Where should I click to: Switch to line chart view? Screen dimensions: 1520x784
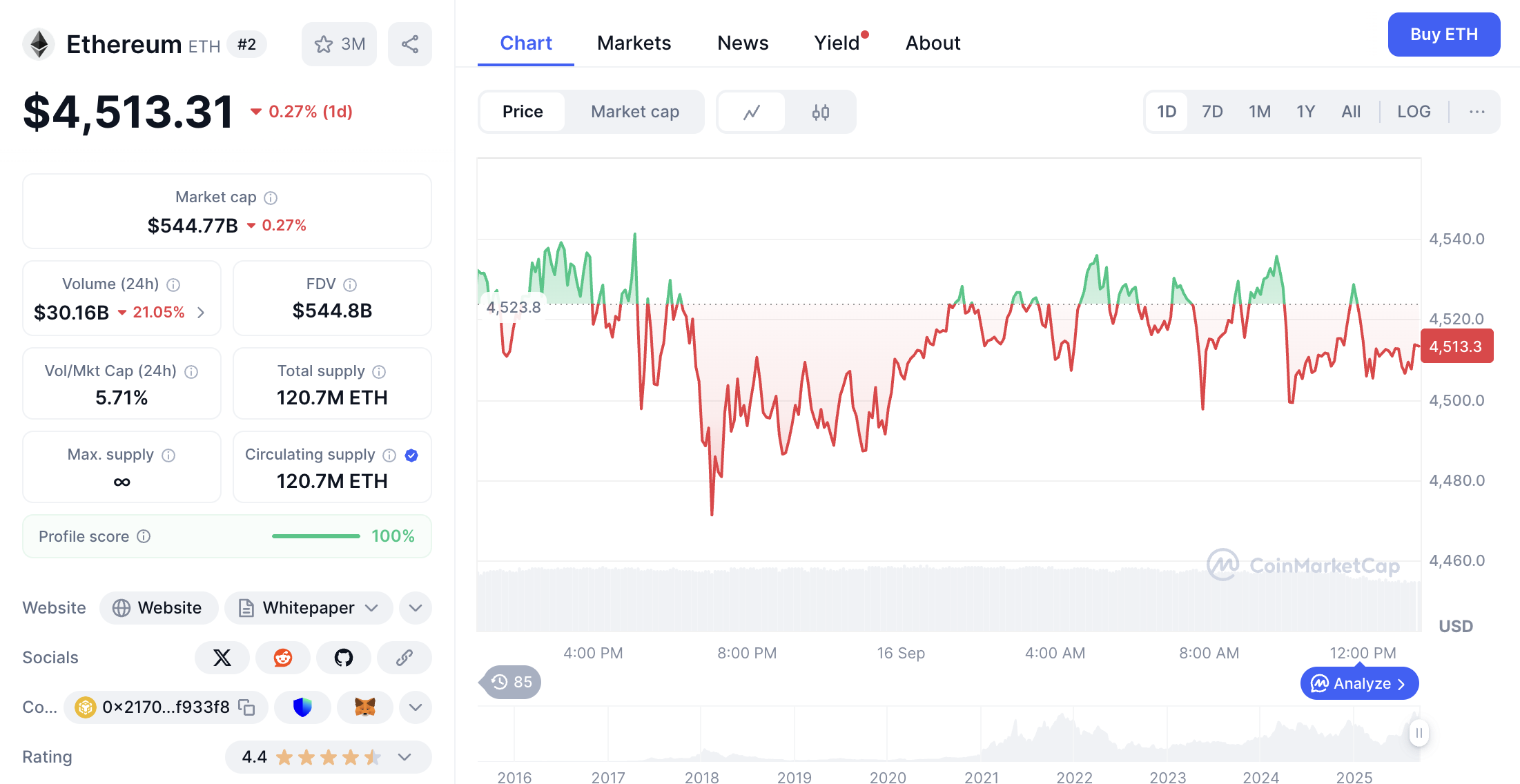pyautogui.click(x=752, y=112)
